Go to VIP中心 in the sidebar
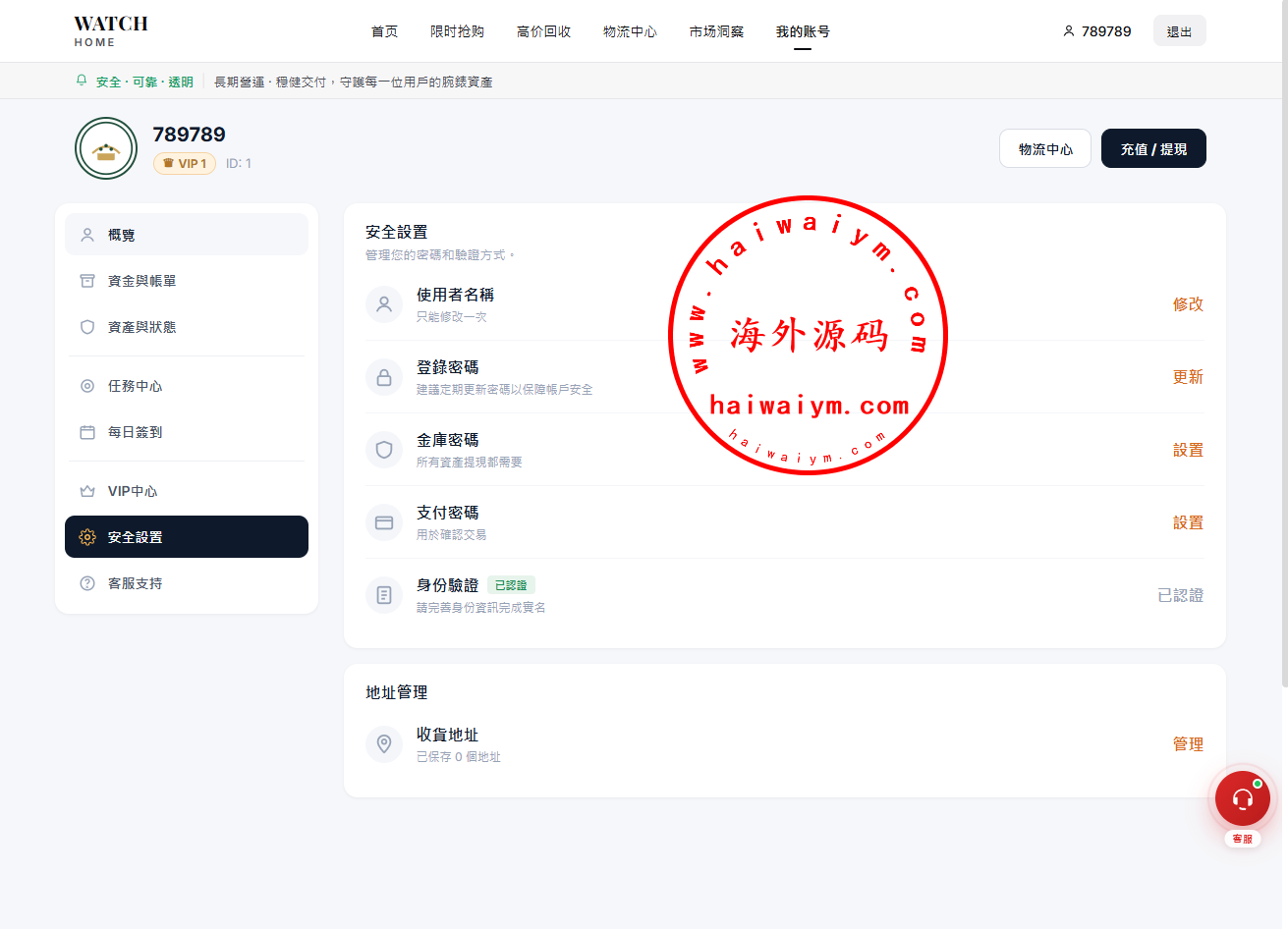 click(x=187, y=491)
